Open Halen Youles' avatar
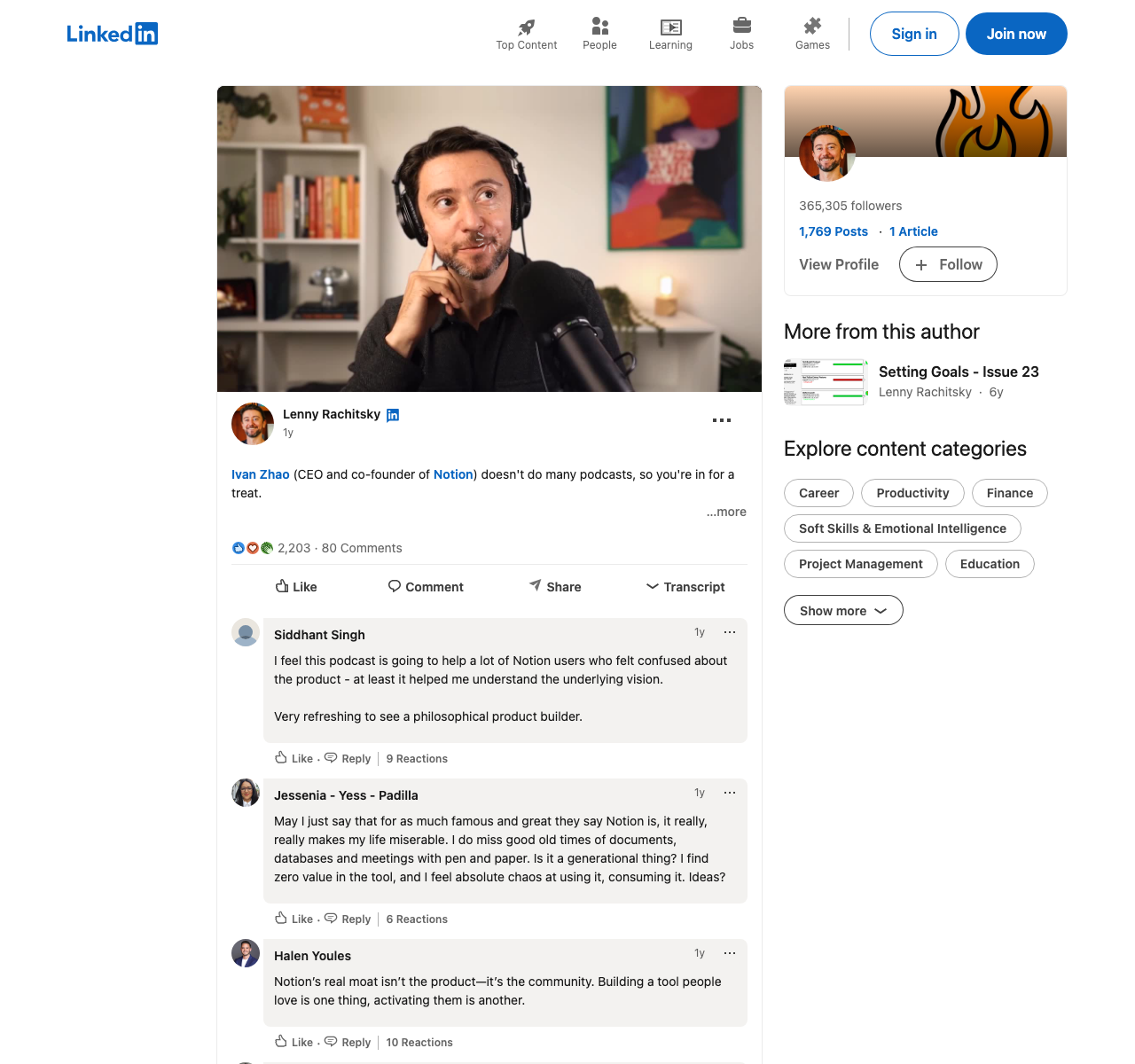This screenshot has height=1064, width=1135. coord(246,953)
